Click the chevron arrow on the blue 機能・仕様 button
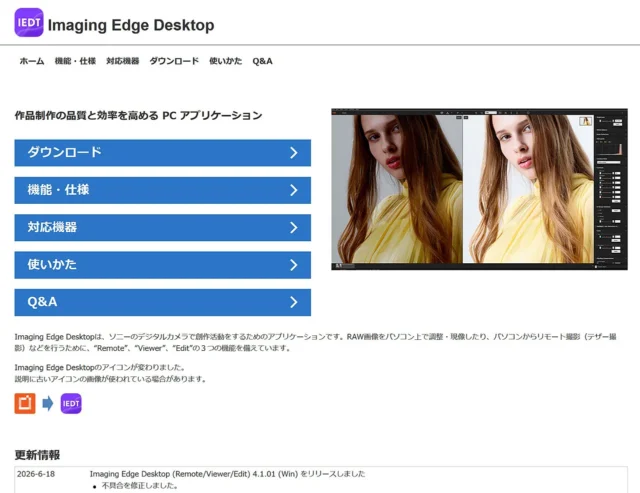640x493 pixels. pyautogui.click(x=293, y=190)
